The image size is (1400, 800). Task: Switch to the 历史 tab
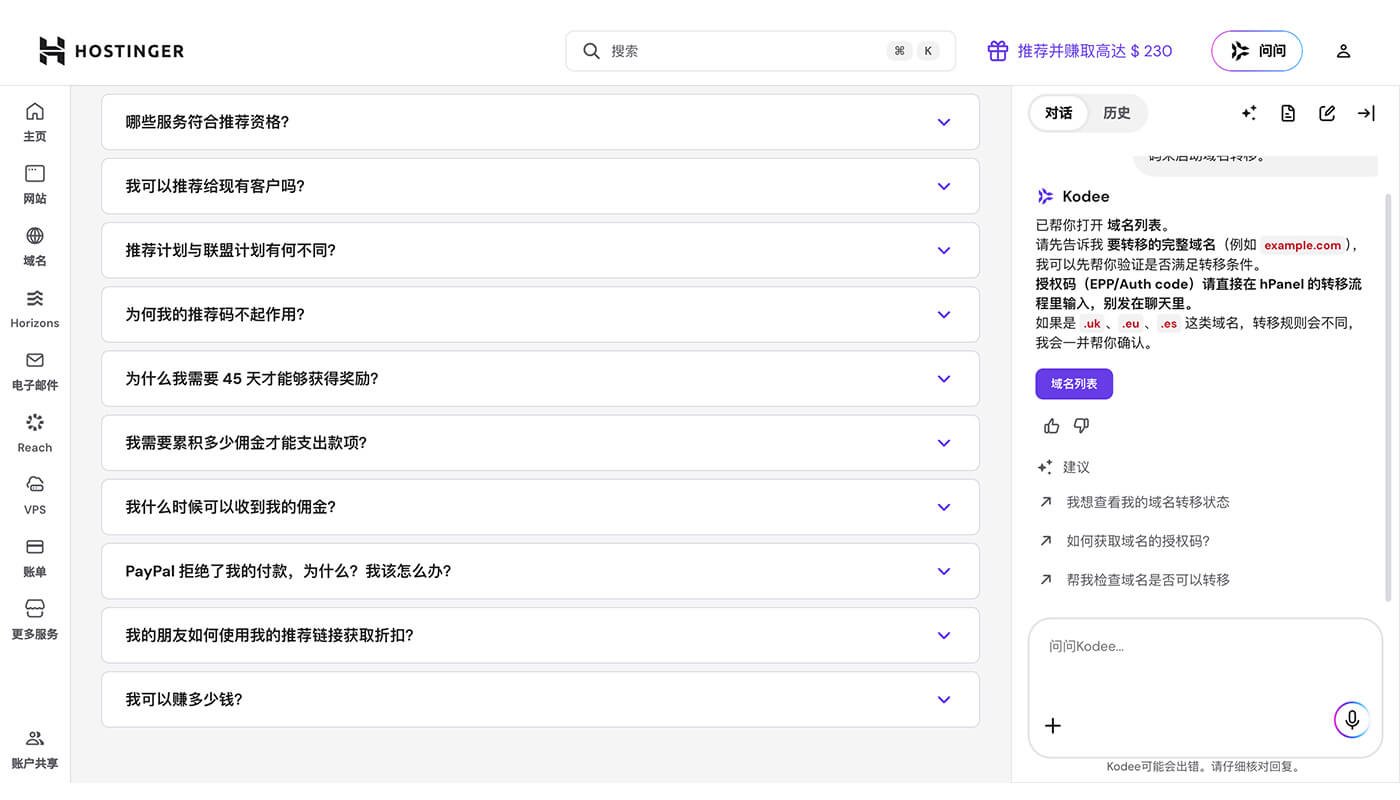click(1116, 113)
